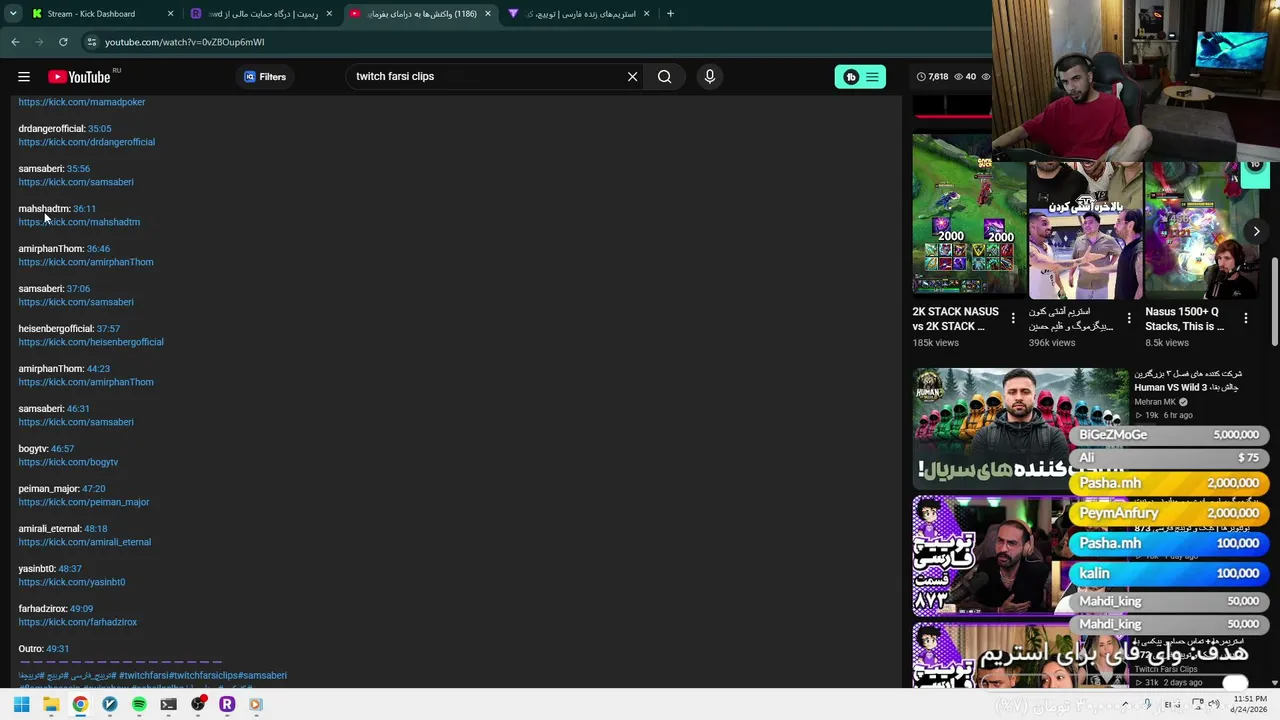1280x720 pixels.
Task: Click the browser Back arrow
Action: (x=15, y=42)
